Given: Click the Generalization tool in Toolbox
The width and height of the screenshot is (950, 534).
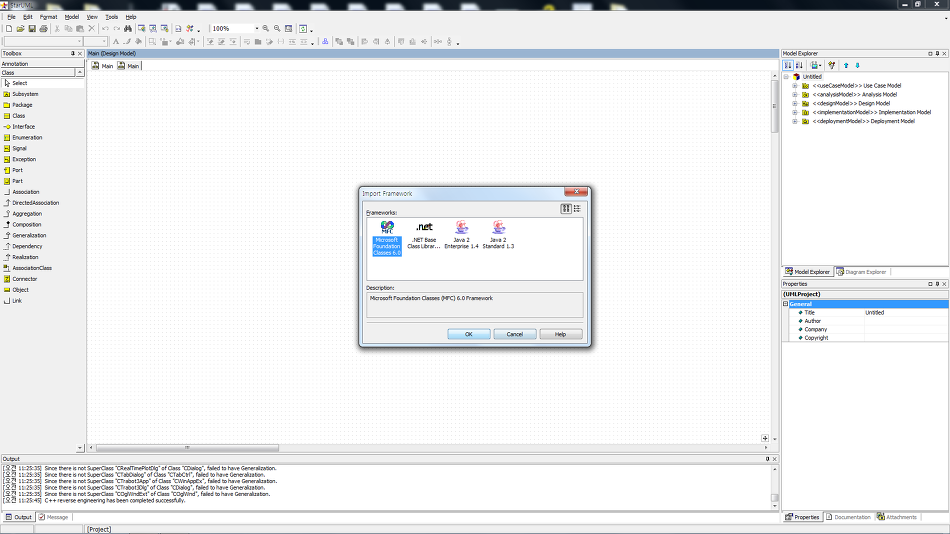Looking at the screenshot, I should pos(29,235).
